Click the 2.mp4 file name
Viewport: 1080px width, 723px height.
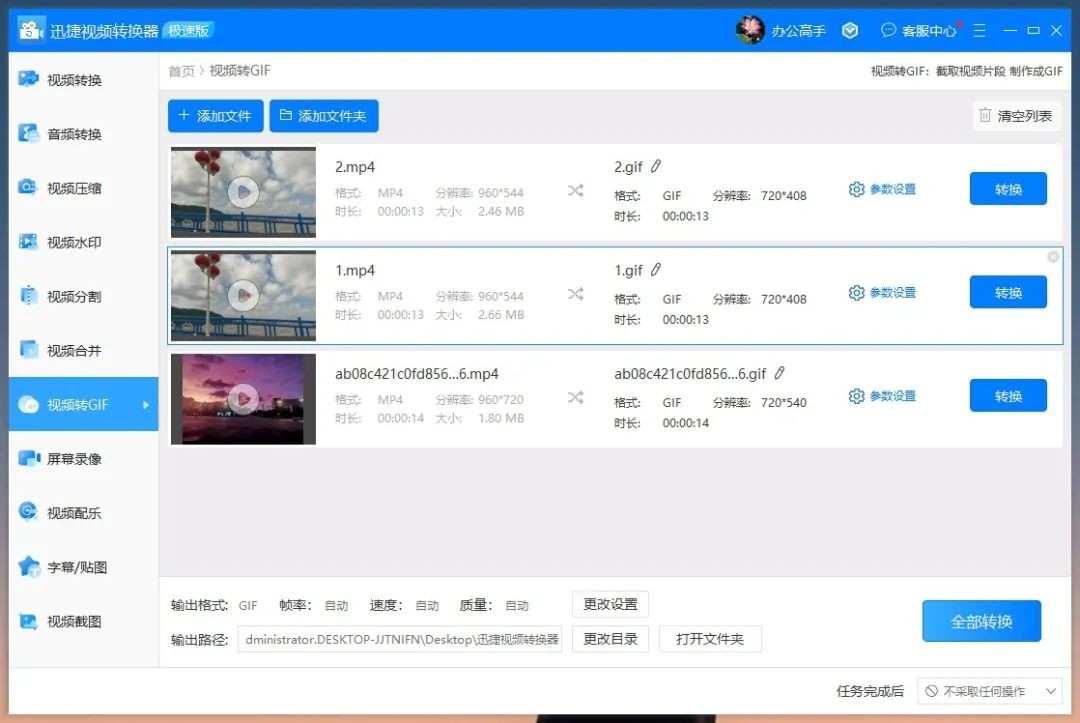coord(355,167)
